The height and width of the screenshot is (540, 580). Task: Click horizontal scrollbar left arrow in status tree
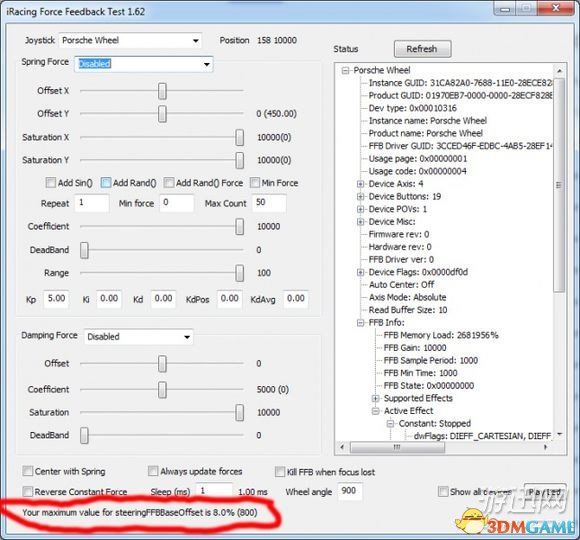click(342, 447)
